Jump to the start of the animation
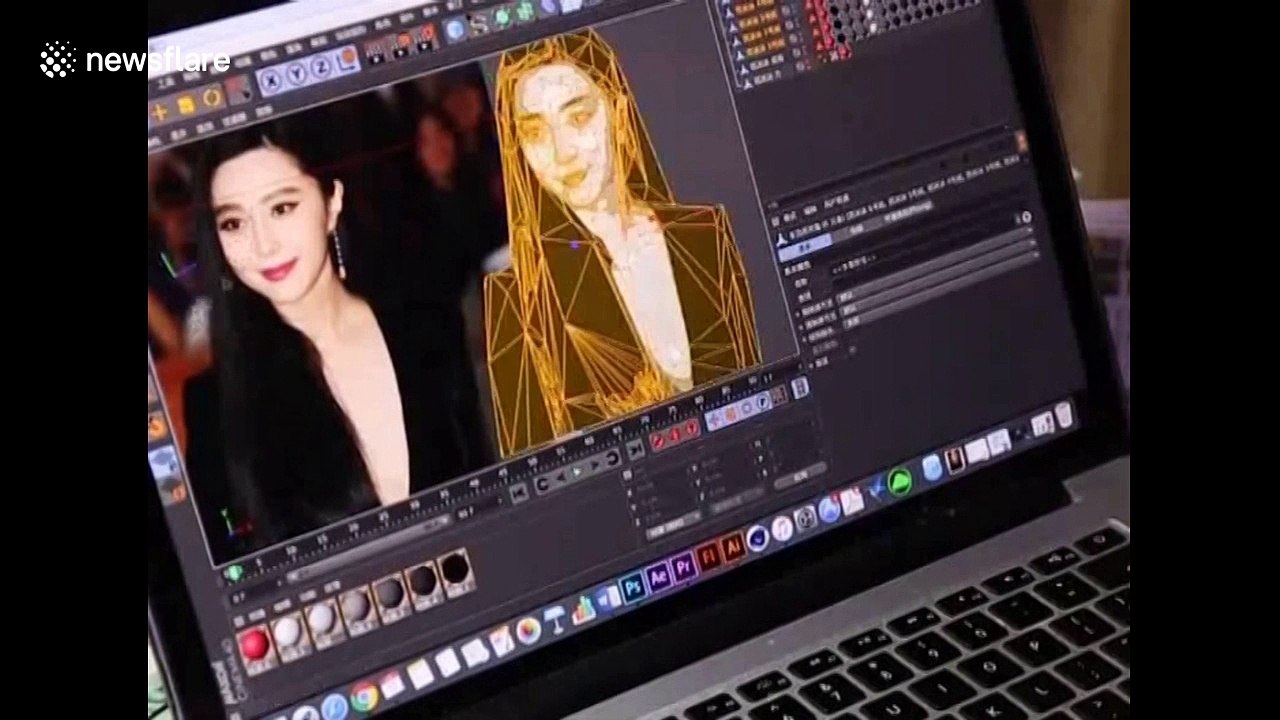 pos(519,493)
